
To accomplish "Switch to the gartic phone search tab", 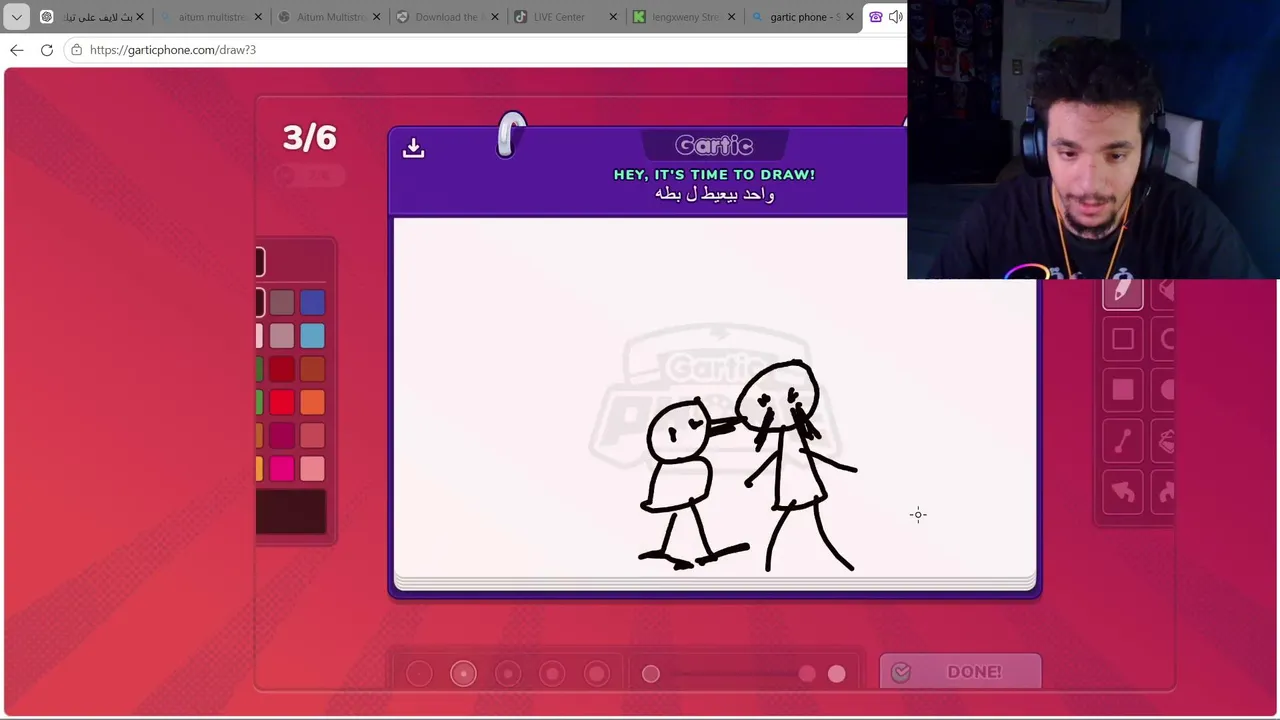I will [x=803, y=17].
